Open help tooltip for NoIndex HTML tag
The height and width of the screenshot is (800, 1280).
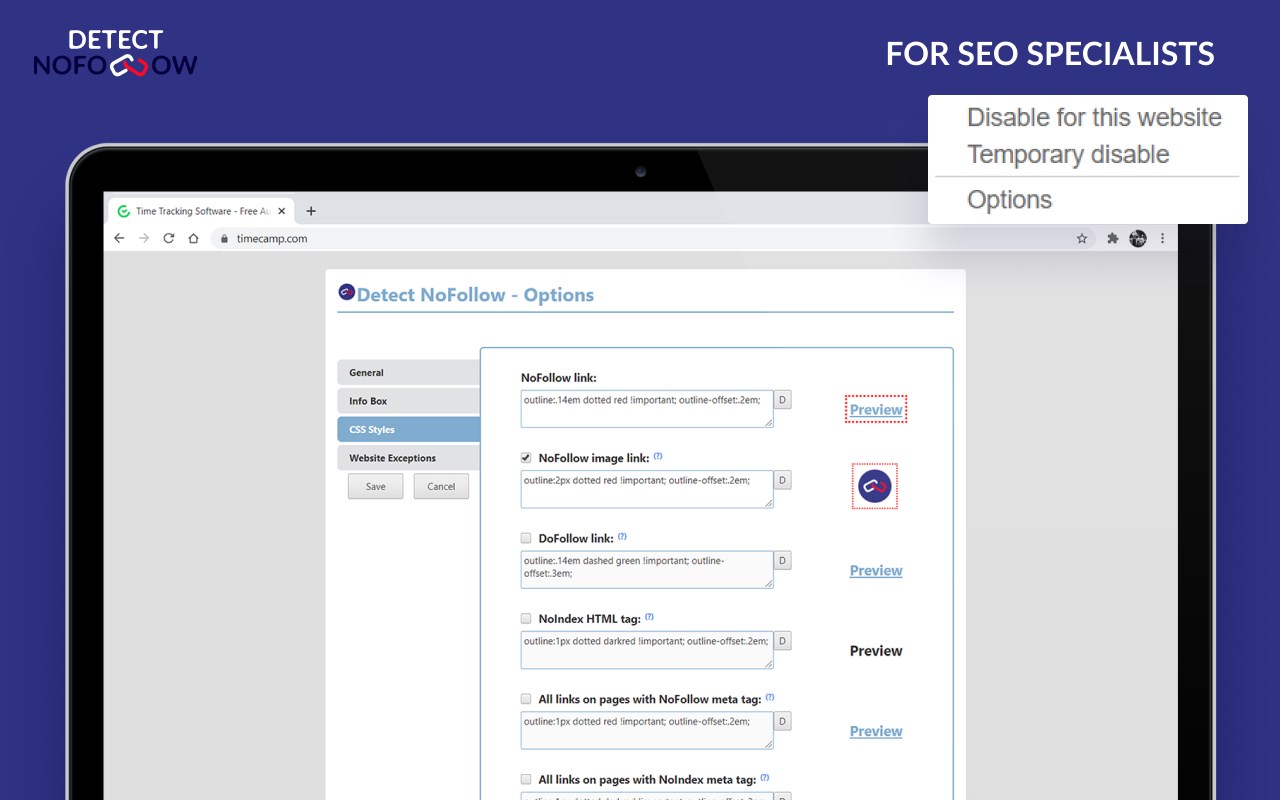[649, 617]
